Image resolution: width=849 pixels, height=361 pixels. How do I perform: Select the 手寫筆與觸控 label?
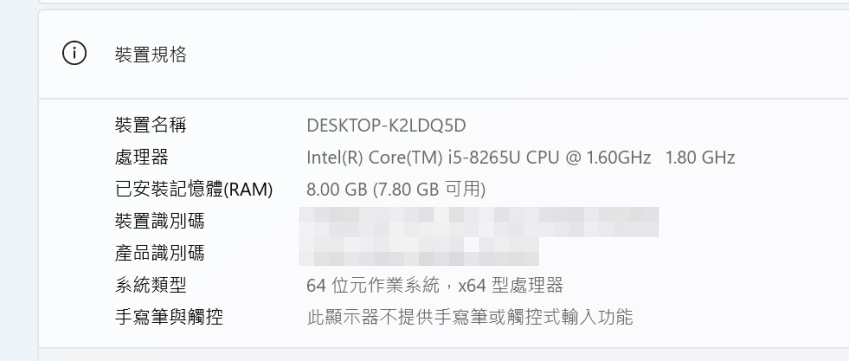(169, 317)
